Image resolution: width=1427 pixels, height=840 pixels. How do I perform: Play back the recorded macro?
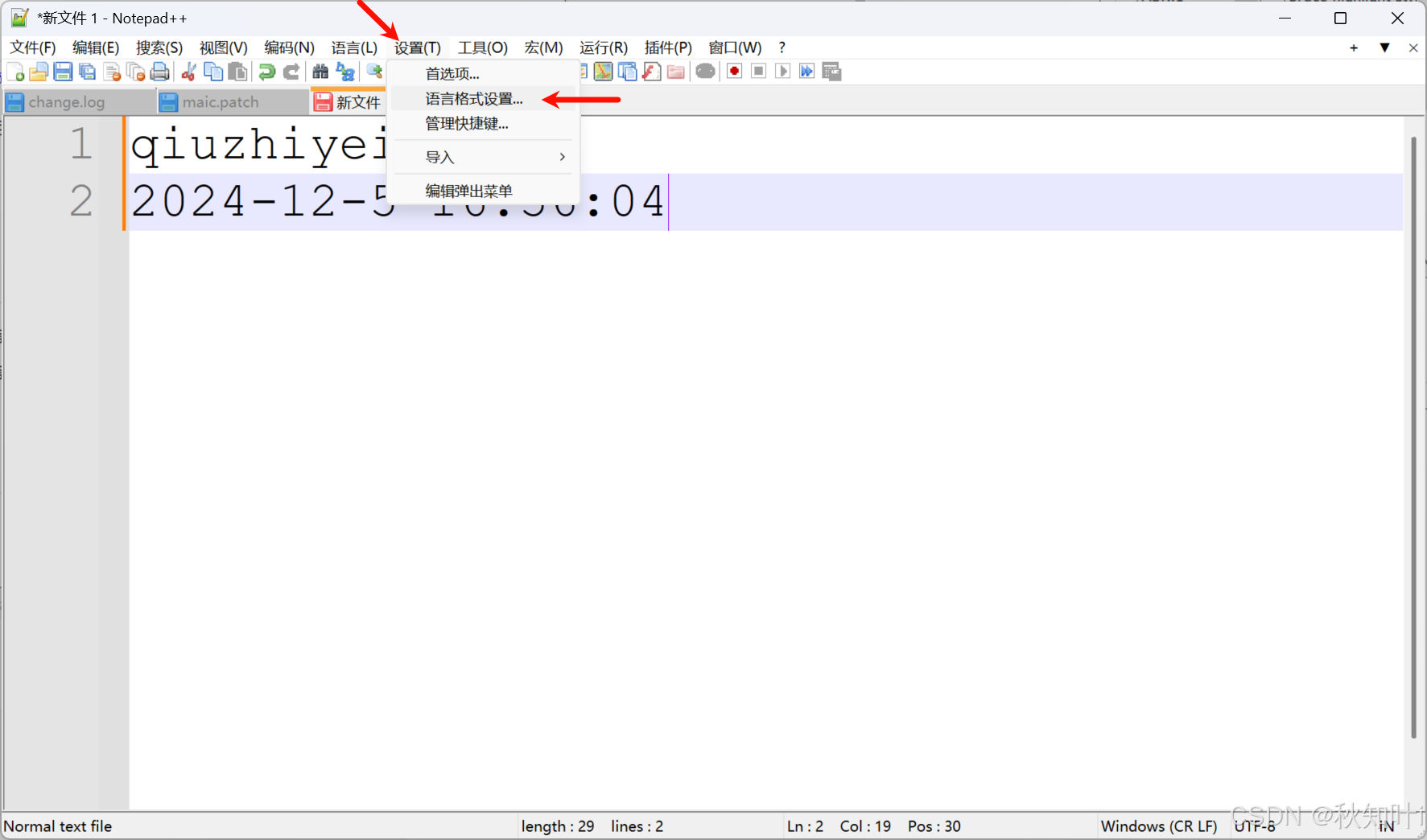point(782,72)
